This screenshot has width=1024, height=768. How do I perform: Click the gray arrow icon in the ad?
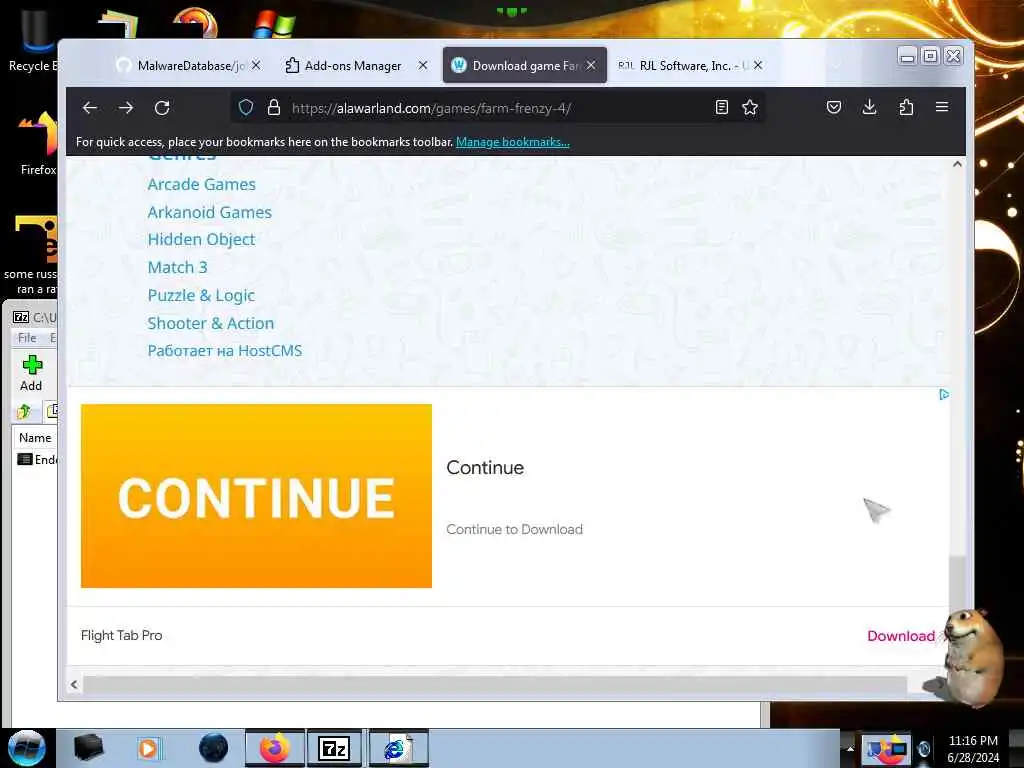tap(876, 509)
